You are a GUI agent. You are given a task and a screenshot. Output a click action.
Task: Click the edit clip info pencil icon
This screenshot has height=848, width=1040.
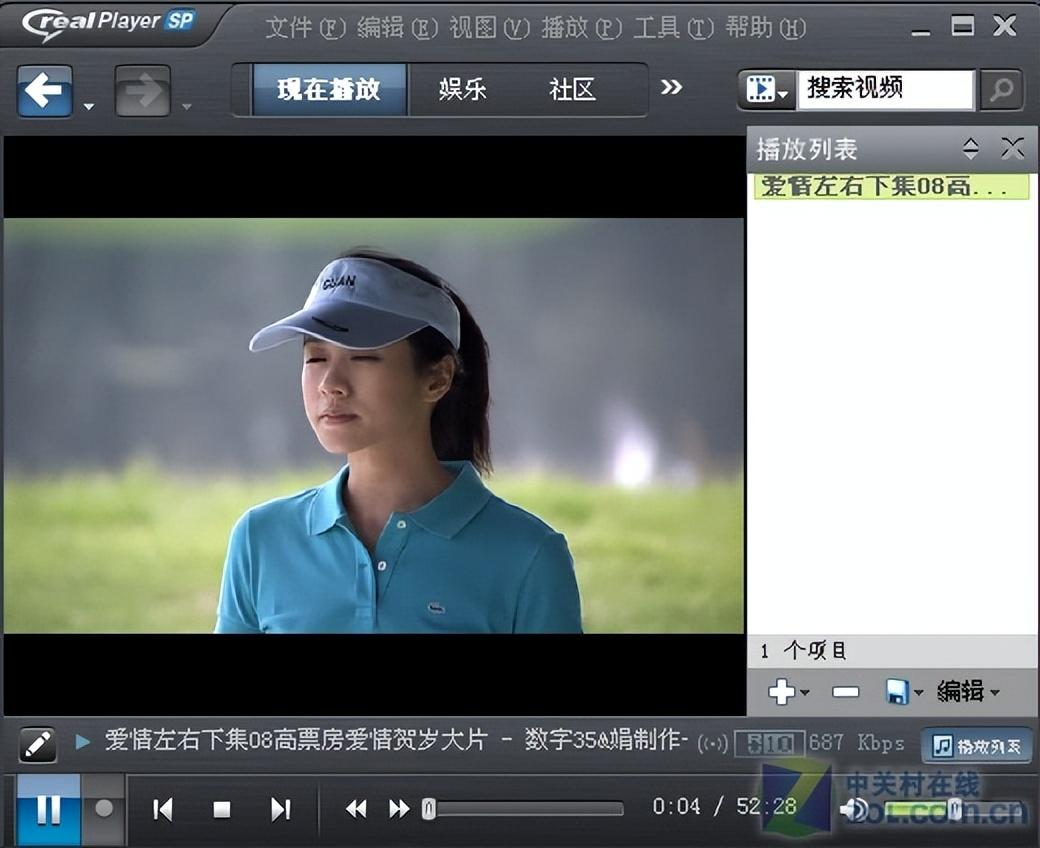[x=38, y=744]
